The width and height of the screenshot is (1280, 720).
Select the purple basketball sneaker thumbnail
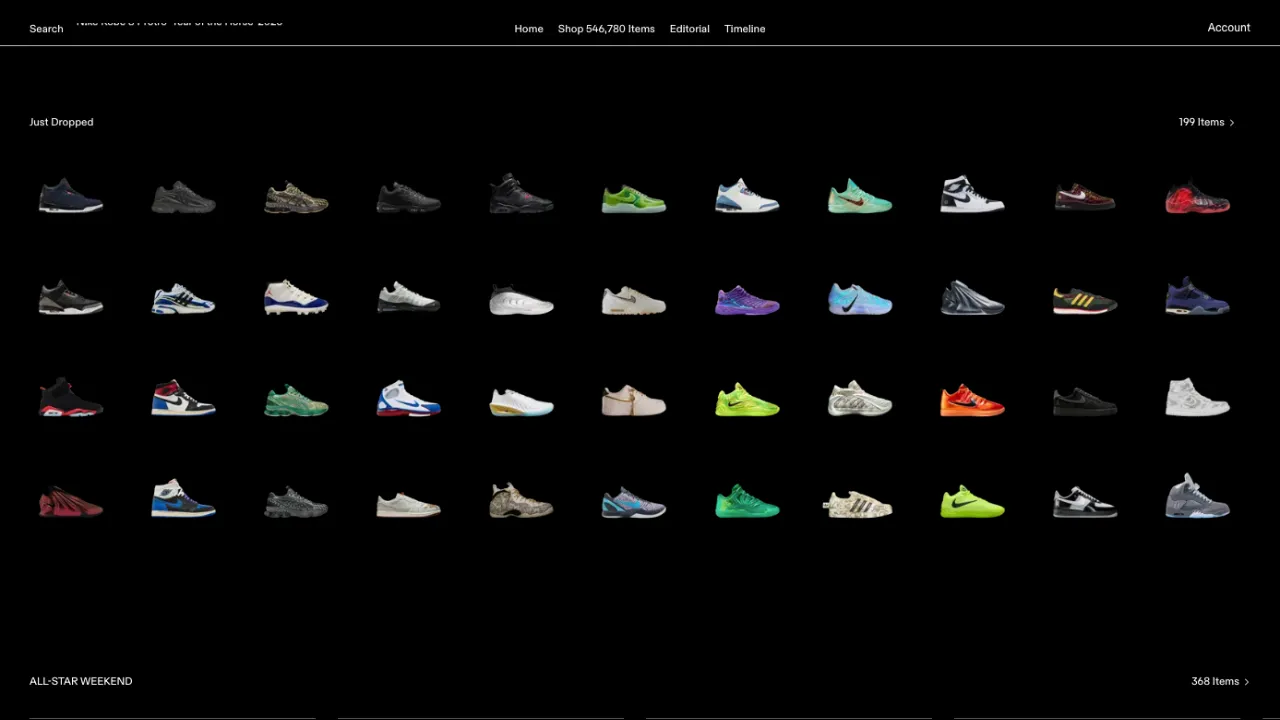point(747,300)
